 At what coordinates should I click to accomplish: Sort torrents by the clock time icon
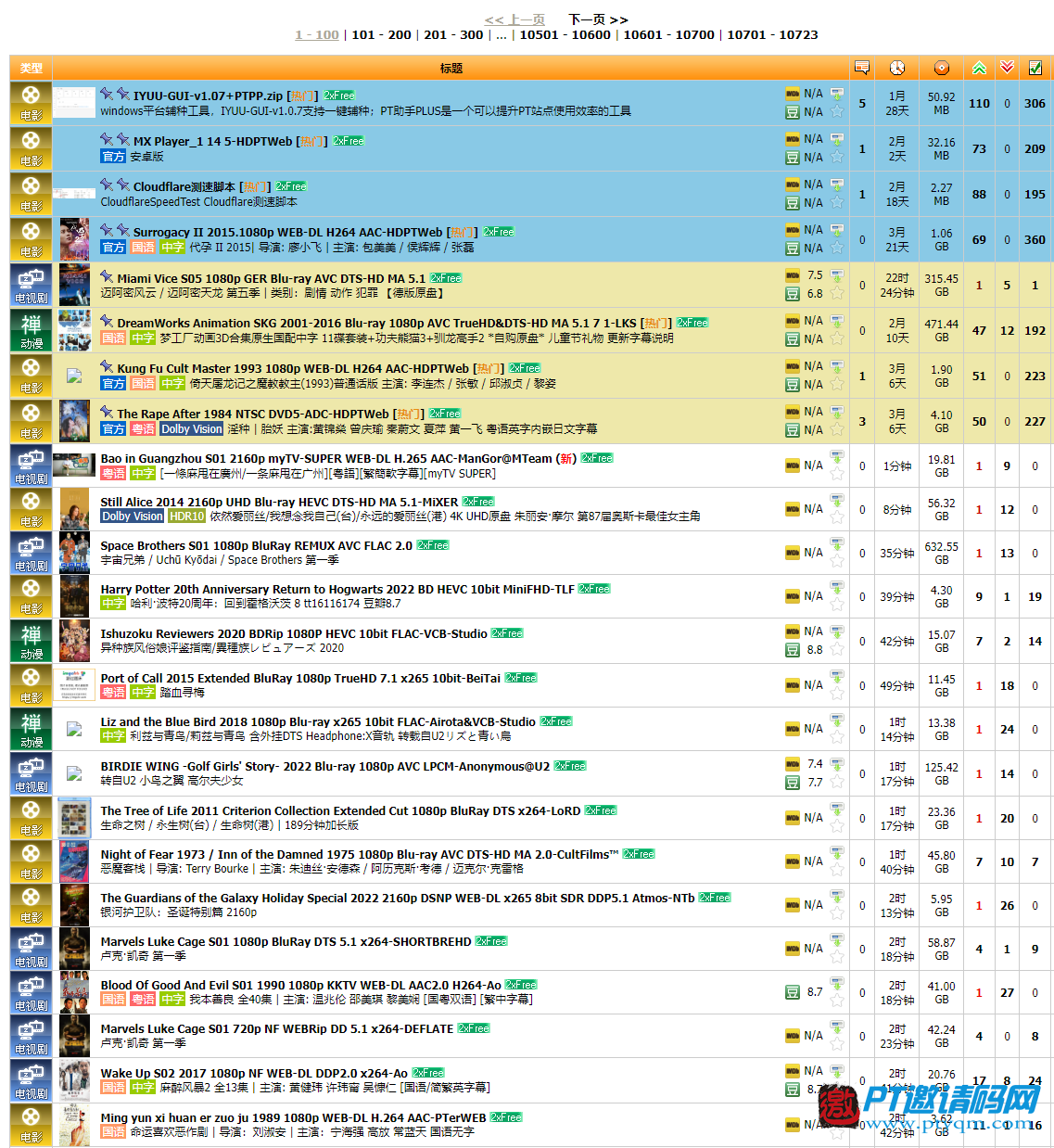point(897,68)
